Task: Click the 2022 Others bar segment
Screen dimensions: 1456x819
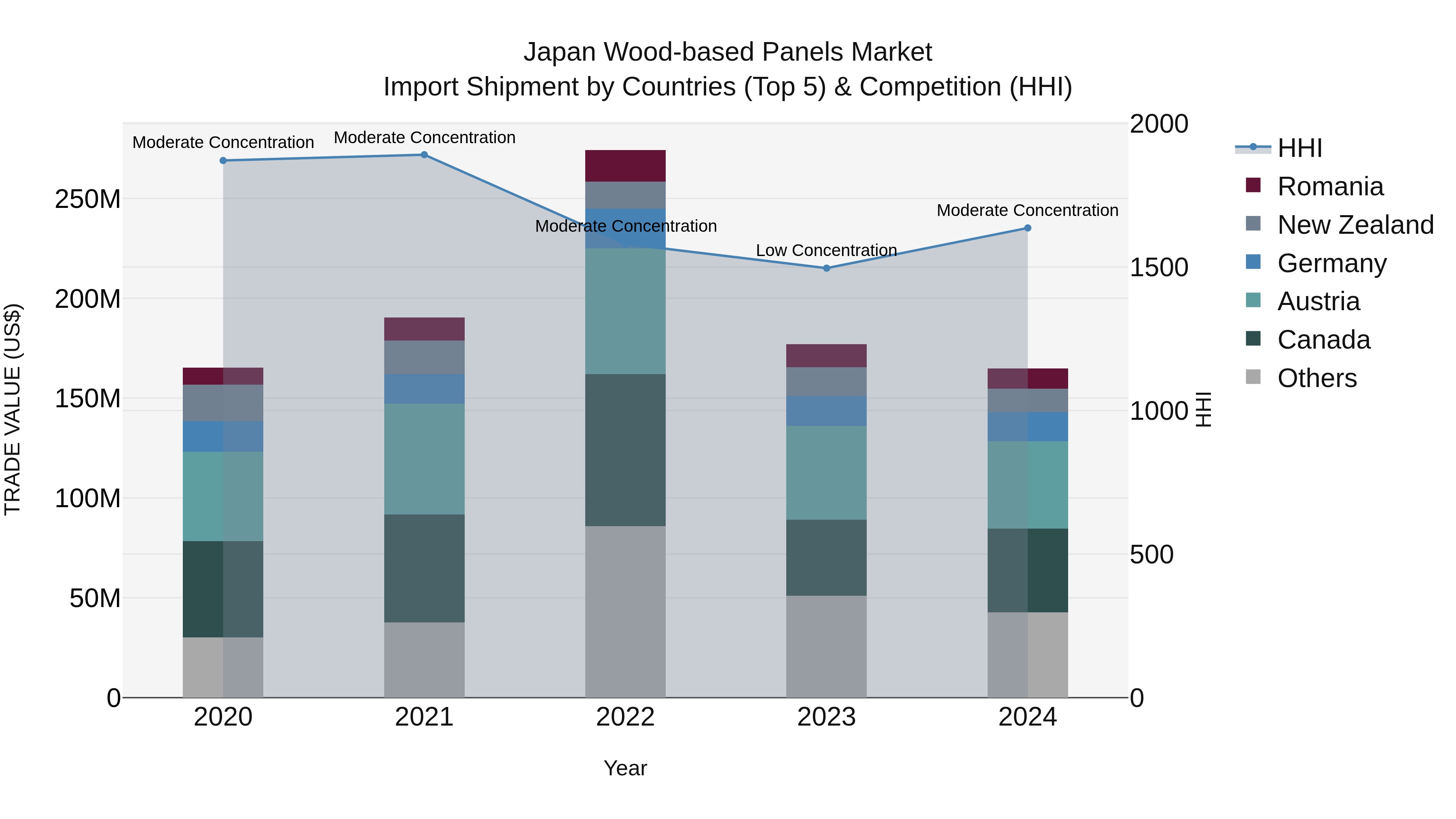Action: [625, 612]
